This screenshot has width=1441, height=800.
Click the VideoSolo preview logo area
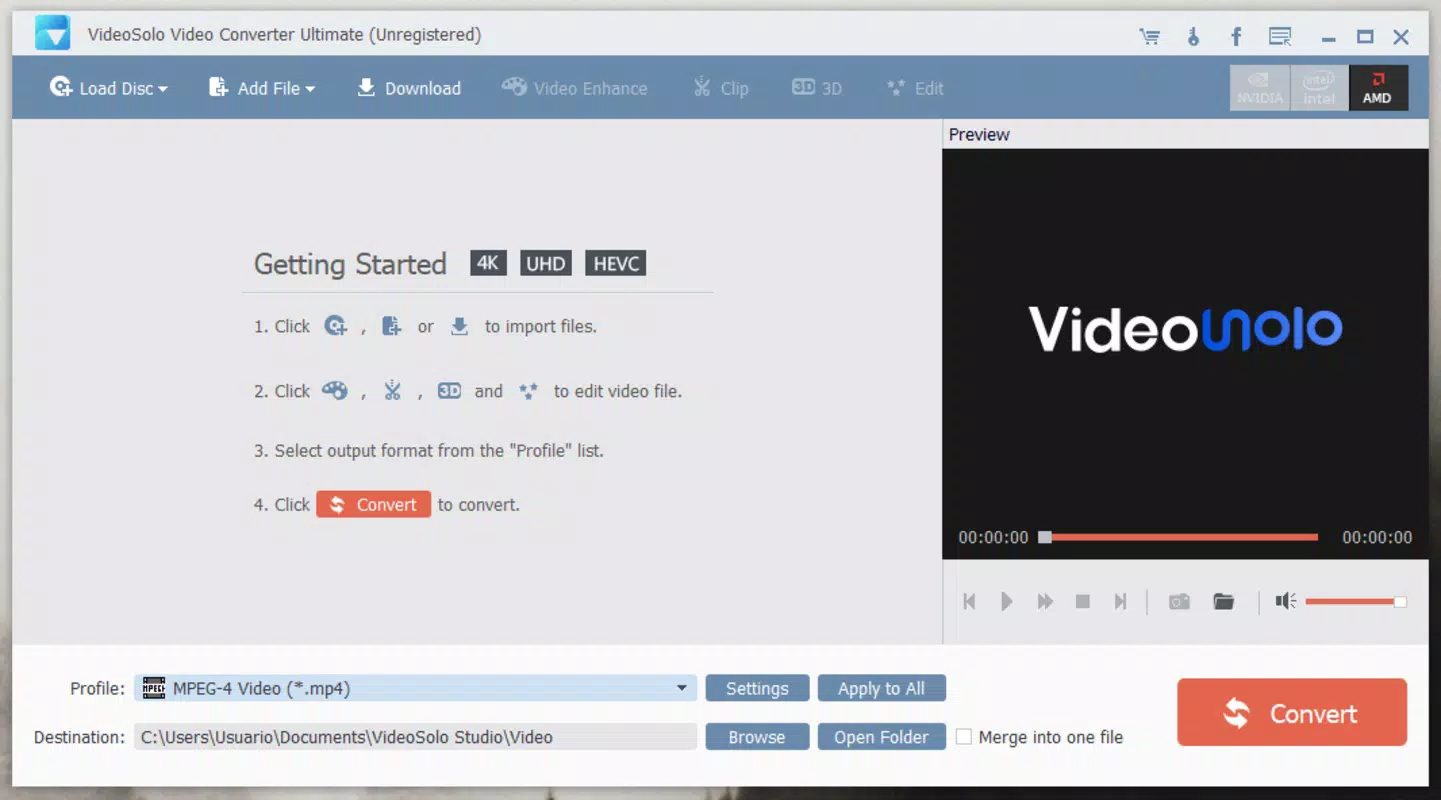1185,329
